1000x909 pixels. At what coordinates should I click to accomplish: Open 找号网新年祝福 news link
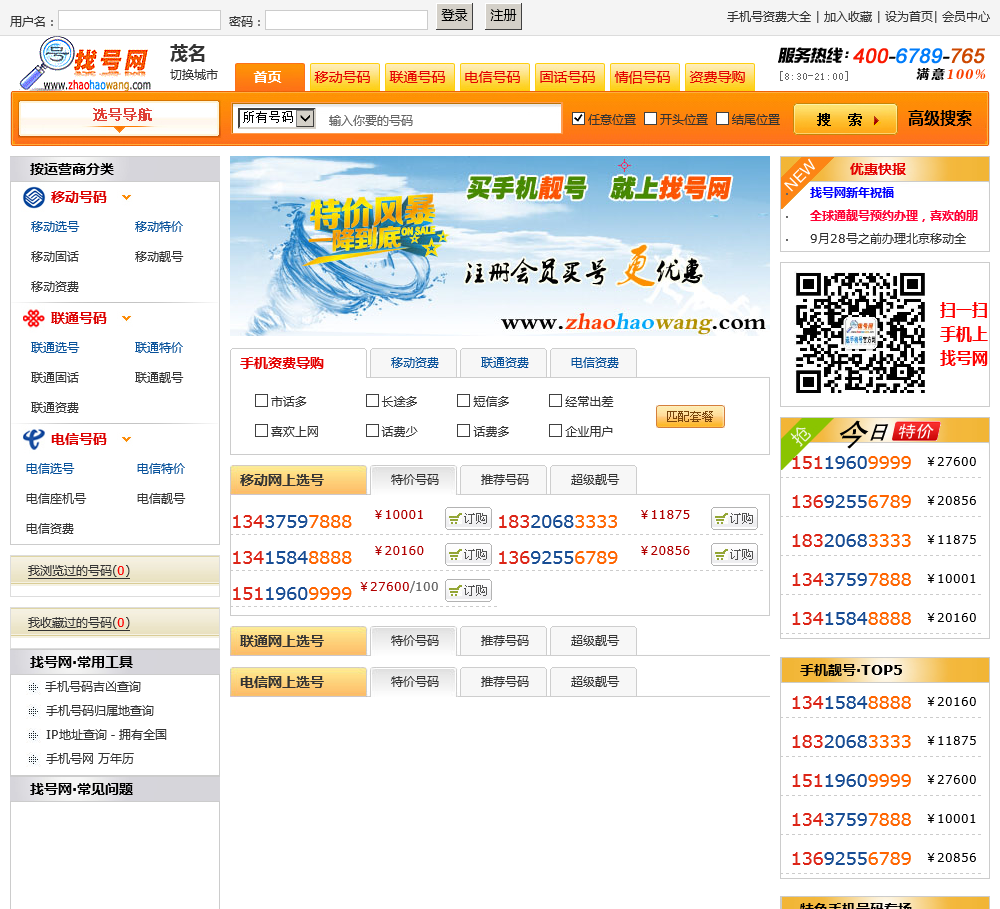(x=851, y=193)
